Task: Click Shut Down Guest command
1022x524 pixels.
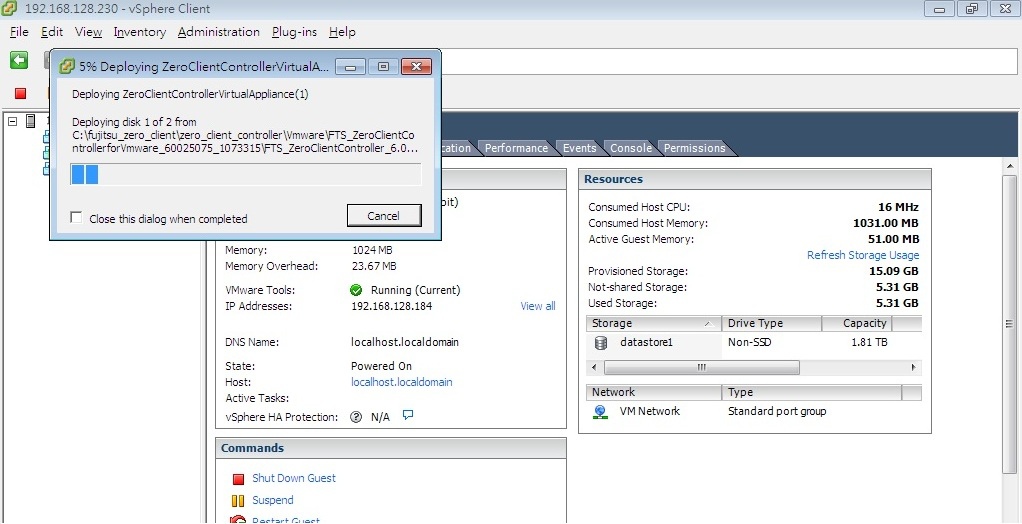Action: (x=294, y=478)
